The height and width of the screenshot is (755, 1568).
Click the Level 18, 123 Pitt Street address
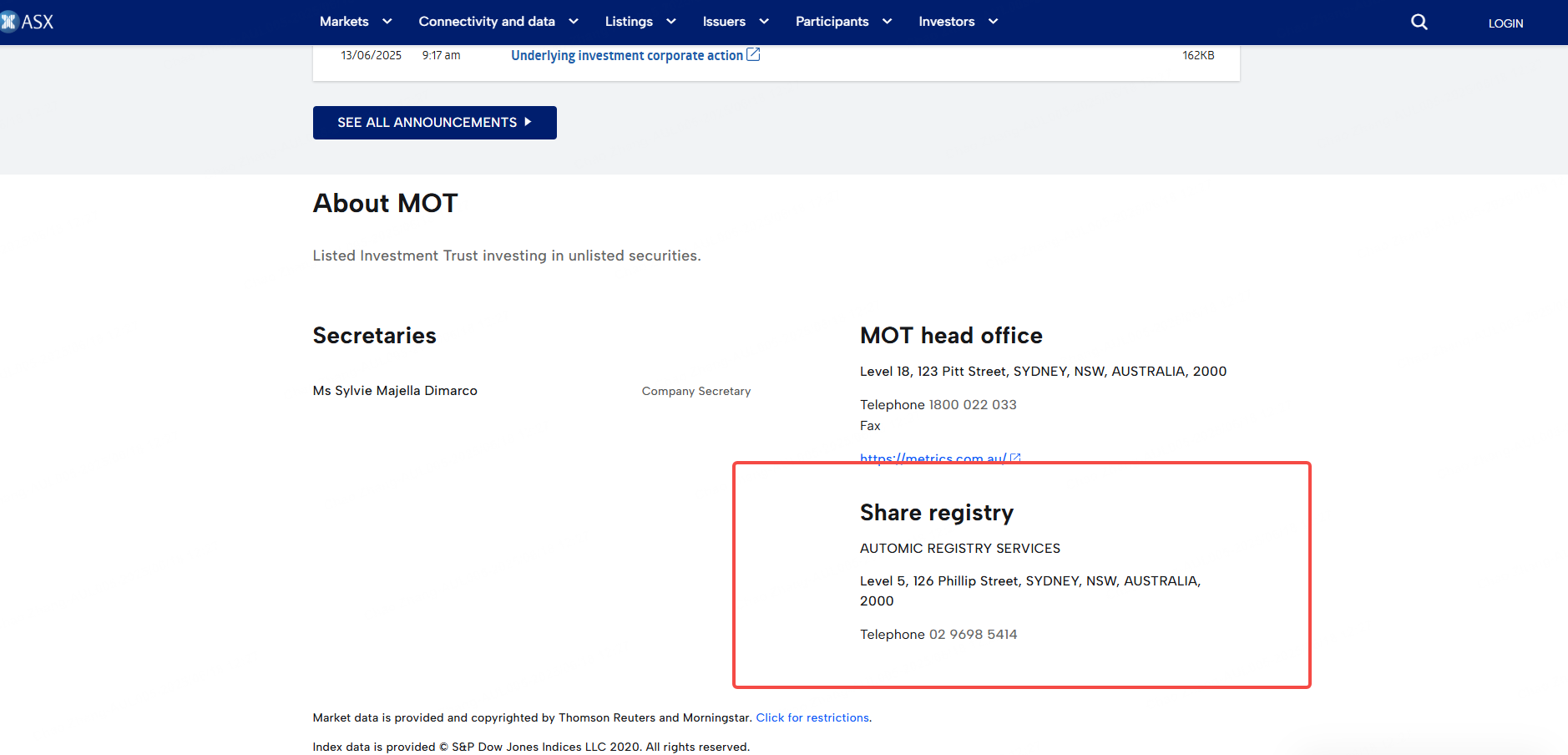point(1043,371)
